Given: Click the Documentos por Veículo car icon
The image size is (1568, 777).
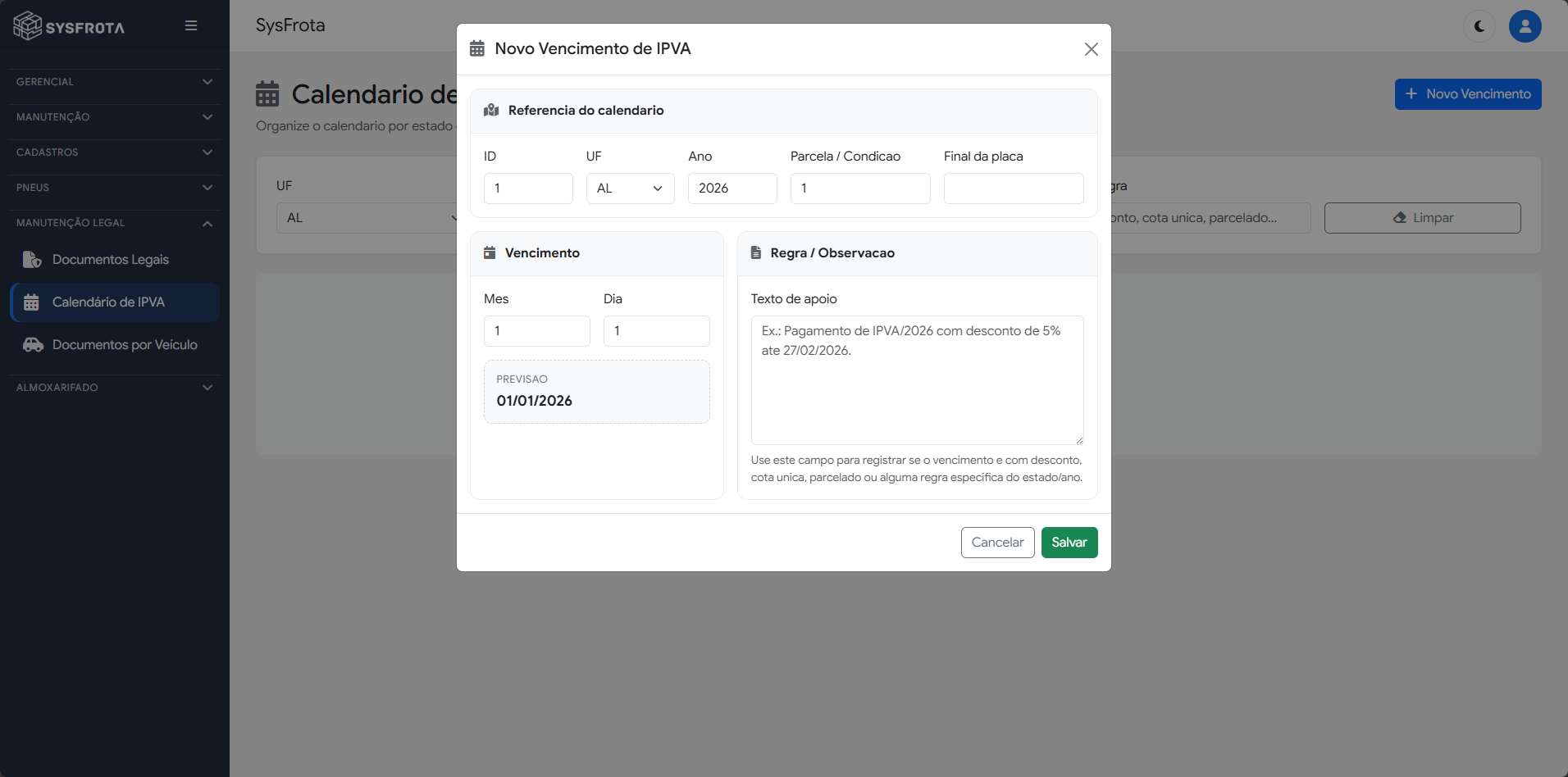Looking at the screenshot, I should (33, 345).
